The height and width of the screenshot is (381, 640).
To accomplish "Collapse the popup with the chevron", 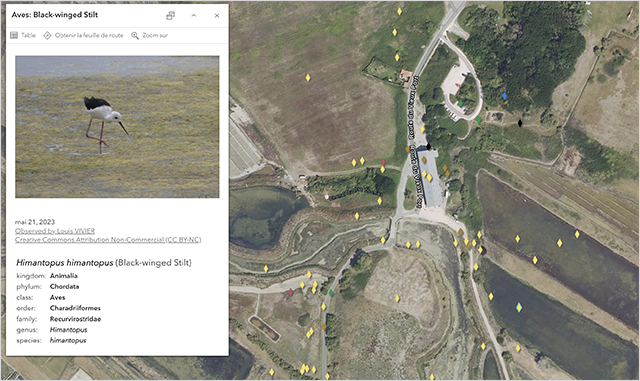I will (x=194, y=16).
